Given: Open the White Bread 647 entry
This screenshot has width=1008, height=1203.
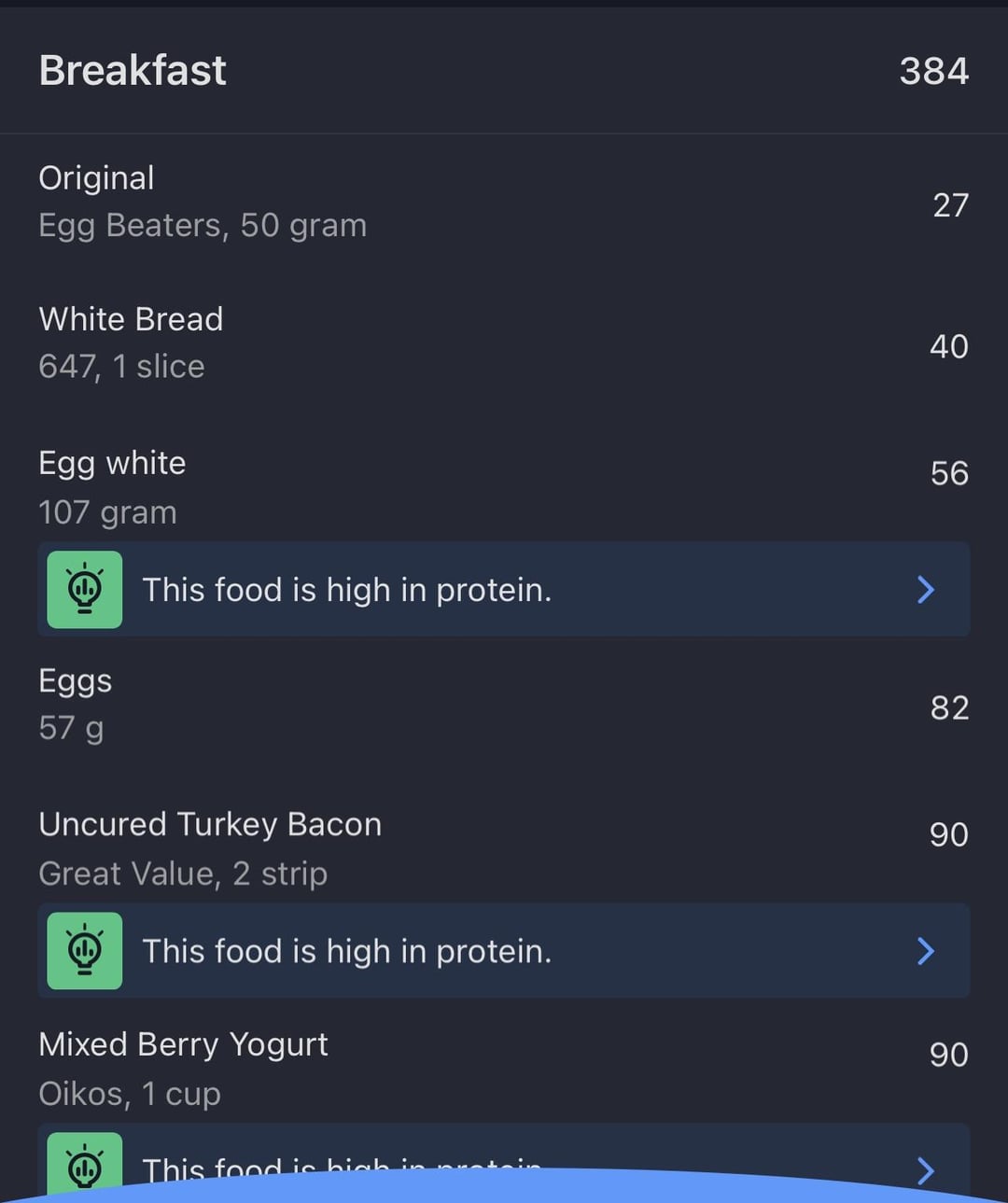Looking at the screenshot, I should coord(504,343).
